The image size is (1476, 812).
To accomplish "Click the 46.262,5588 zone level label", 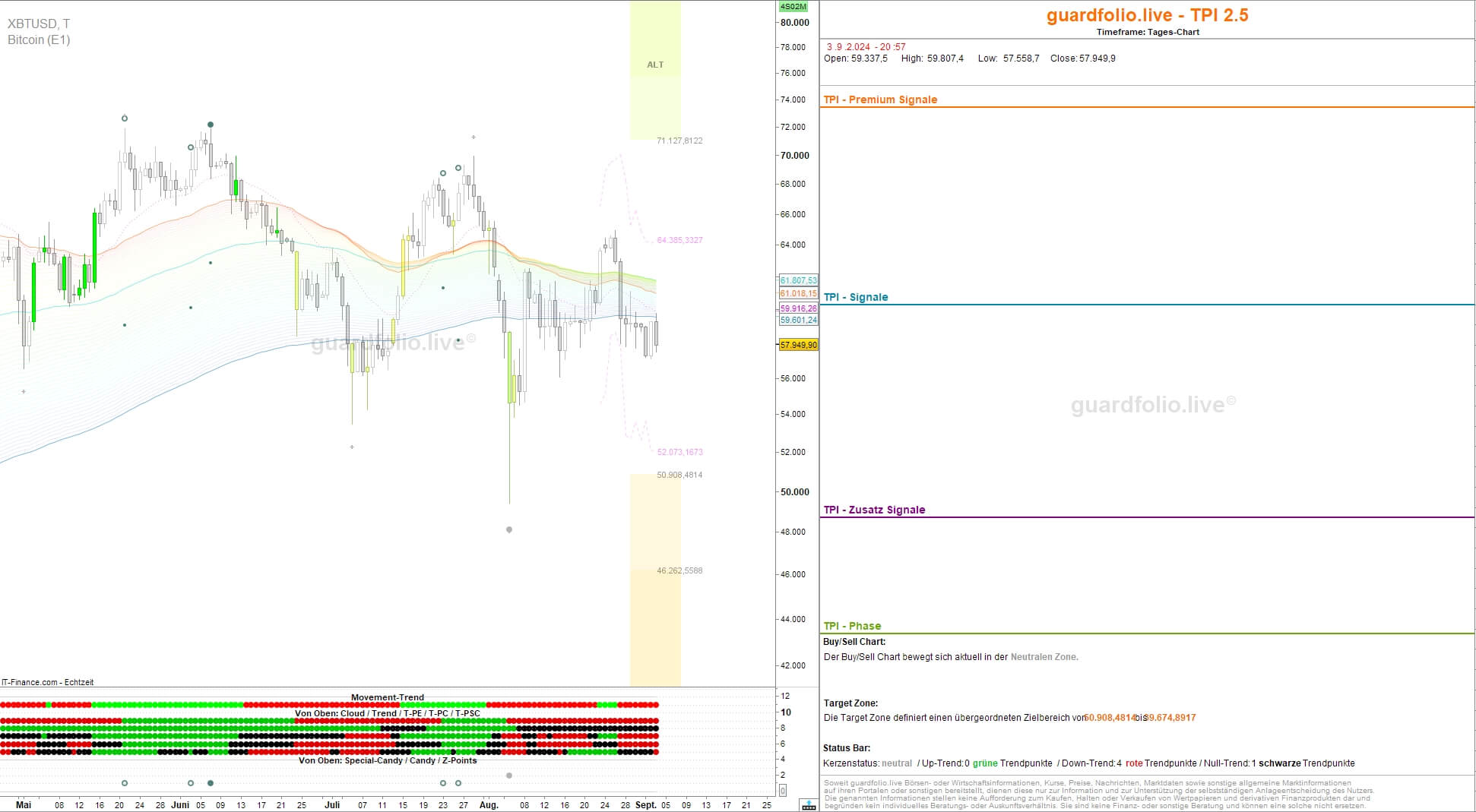I will click(679, 570).
